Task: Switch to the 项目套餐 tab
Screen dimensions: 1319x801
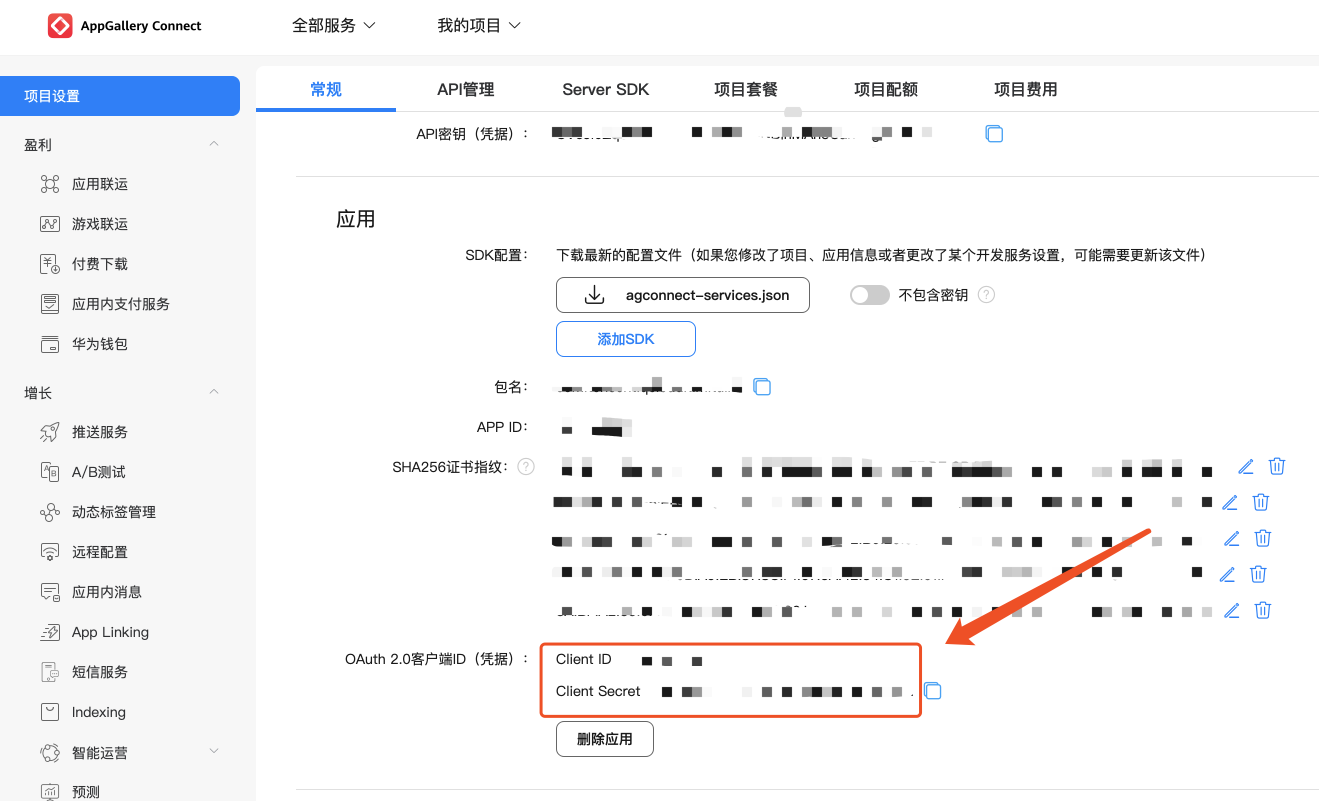Action: pyautogui.click(x=746, y=89)
